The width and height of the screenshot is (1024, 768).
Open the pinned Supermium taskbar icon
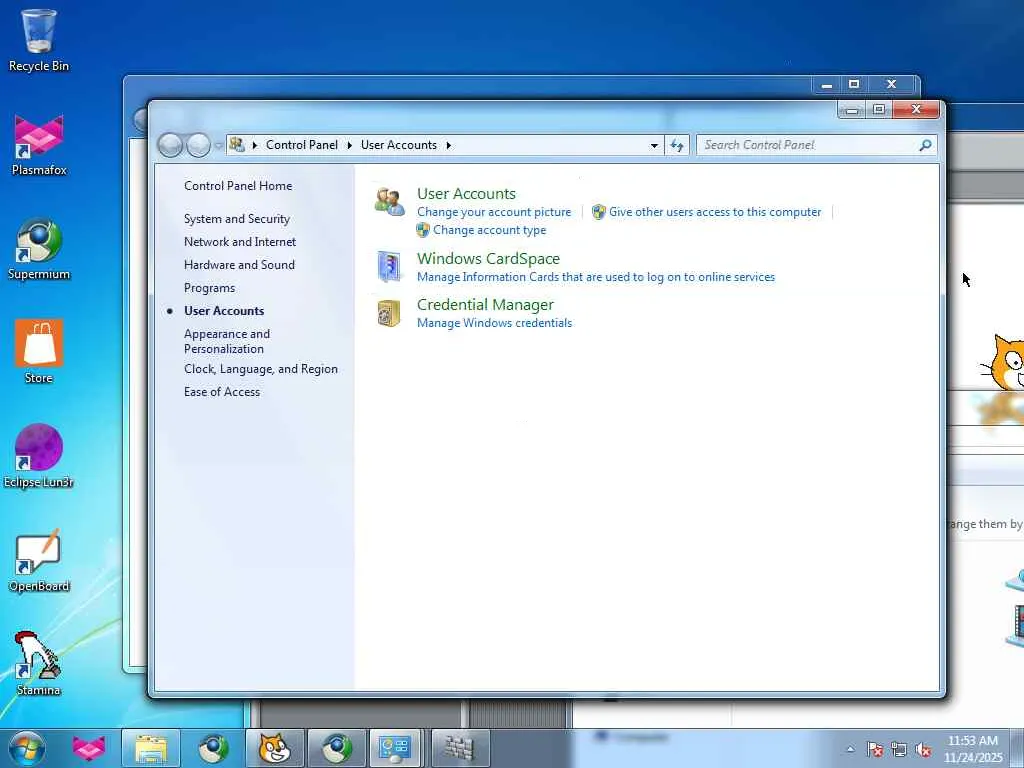214,748
